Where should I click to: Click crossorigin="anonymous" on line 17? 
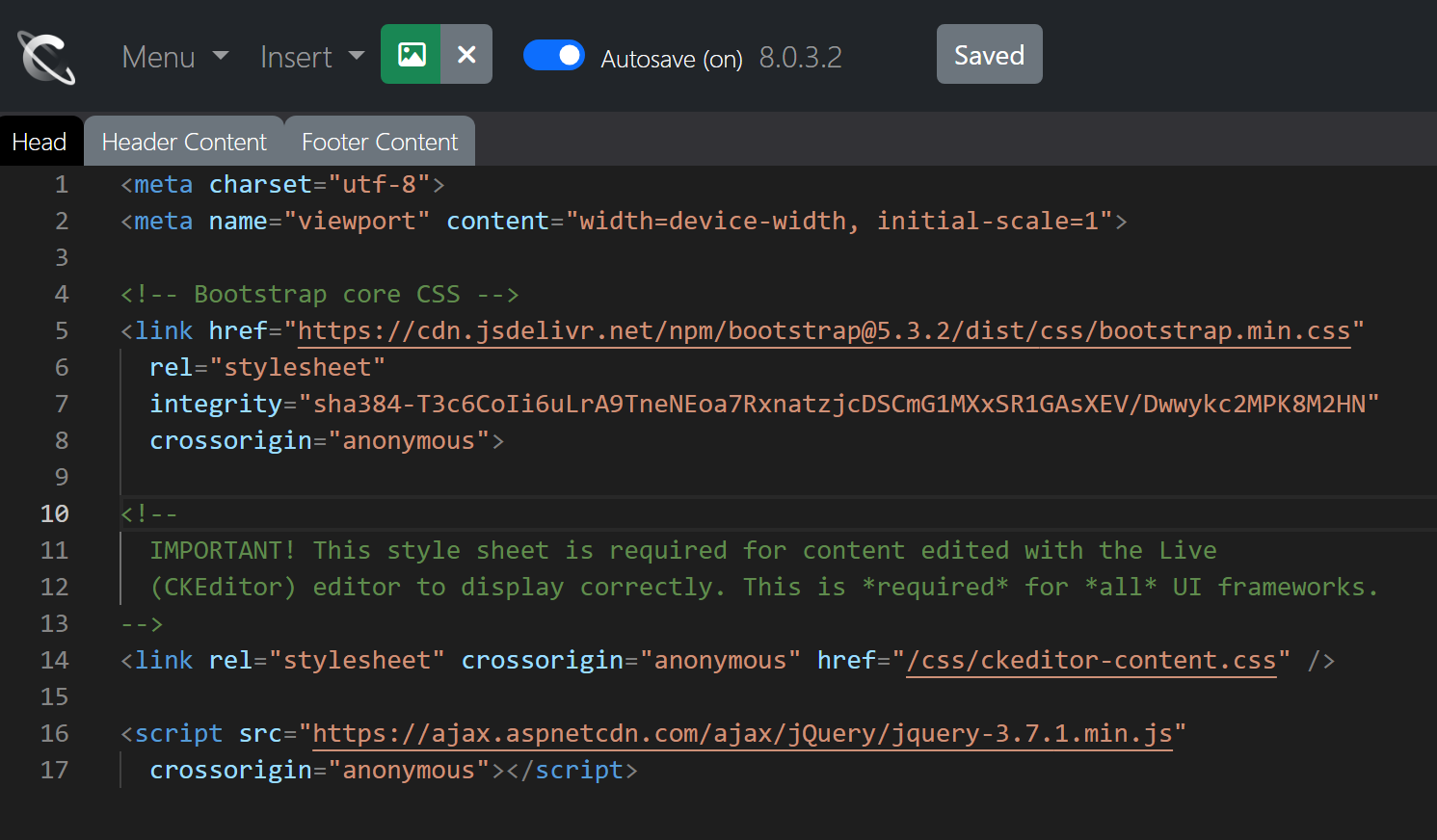pyautogui.click(x=319, y=770)
